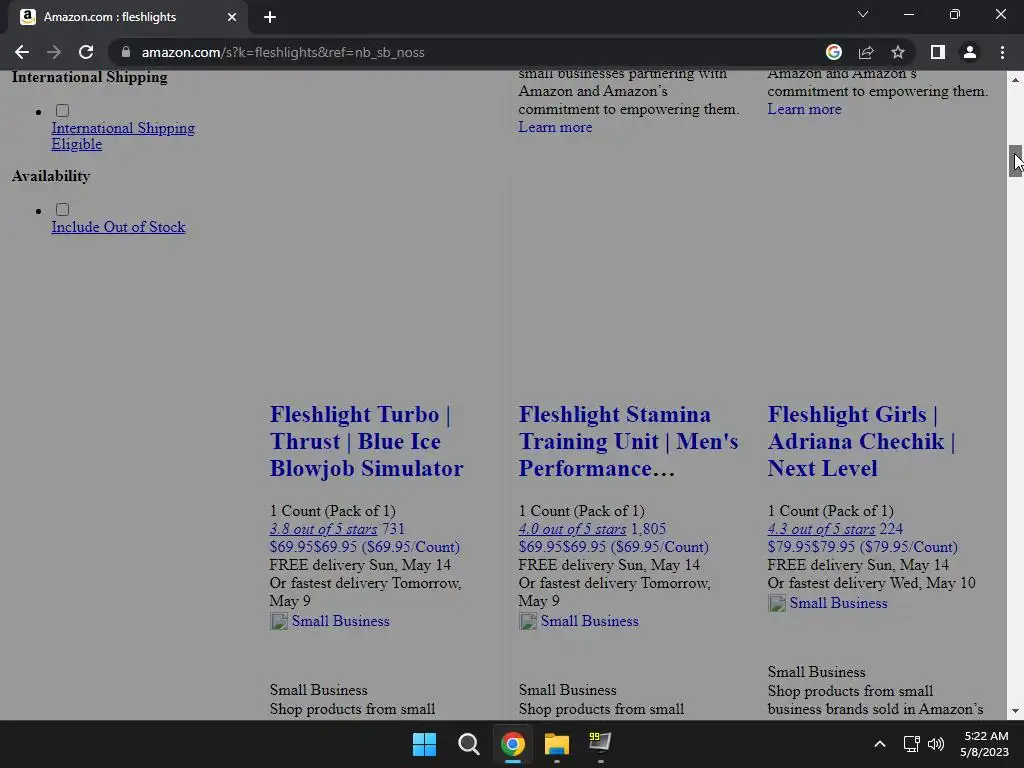Click Stamina Training Unit's $69.95 price
This screenshot has width=1024, height=768.
(613, 547)
